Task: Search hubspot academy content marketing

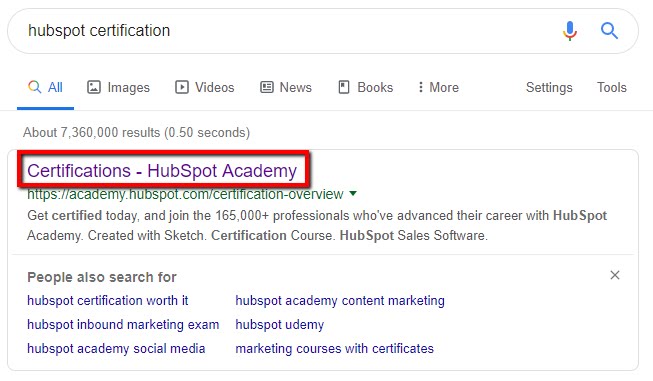Action: 340,301
